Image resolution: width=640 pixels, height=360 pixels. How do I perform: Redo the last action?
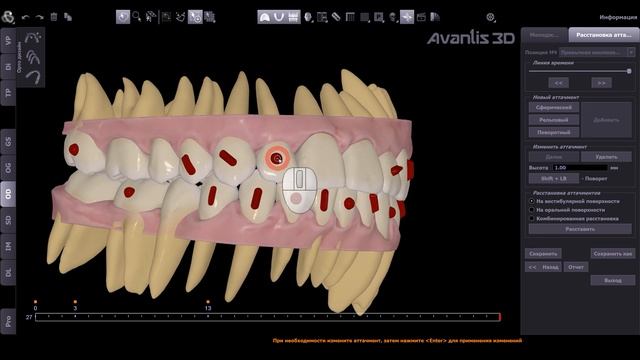(x=39, y=17)
